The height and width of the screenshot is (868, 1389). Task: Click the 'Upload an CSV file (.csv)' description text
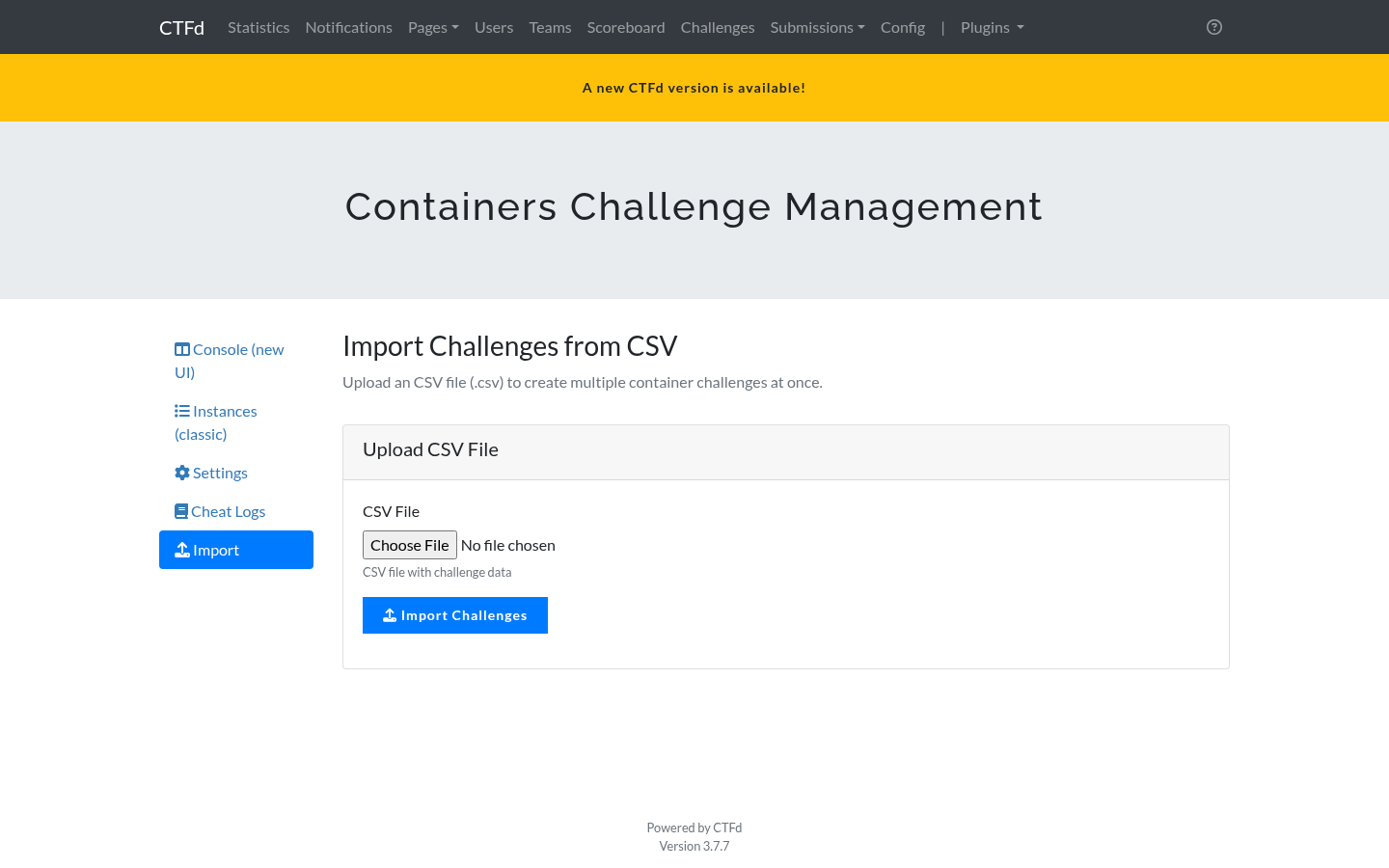(583, 382)
